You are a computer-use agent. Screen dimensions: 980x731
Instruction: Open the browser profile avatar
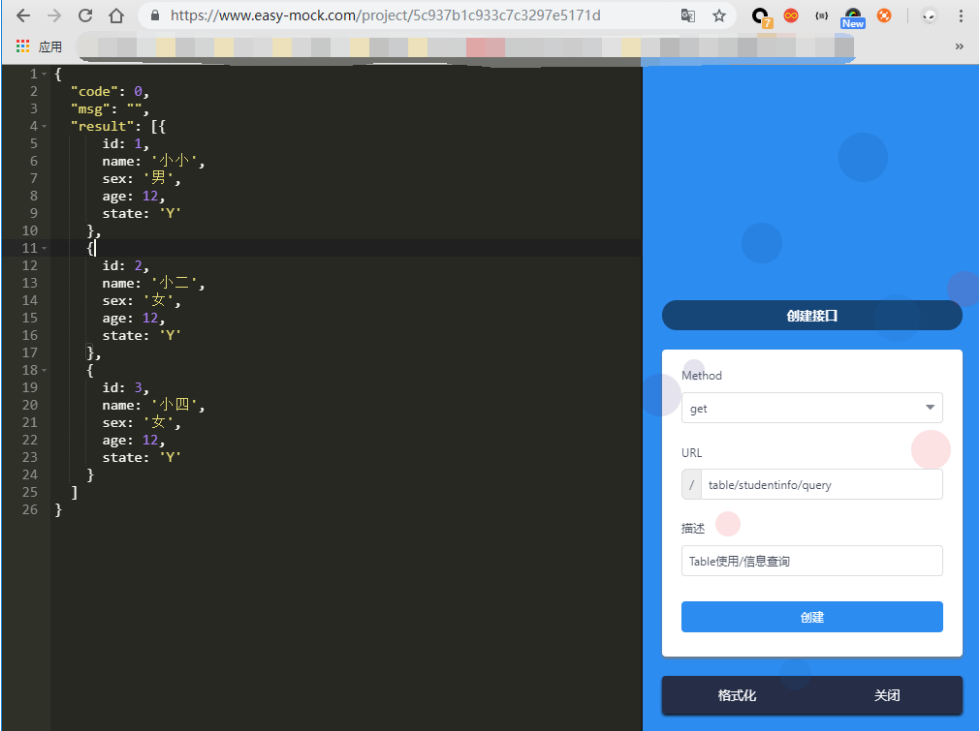930,16
